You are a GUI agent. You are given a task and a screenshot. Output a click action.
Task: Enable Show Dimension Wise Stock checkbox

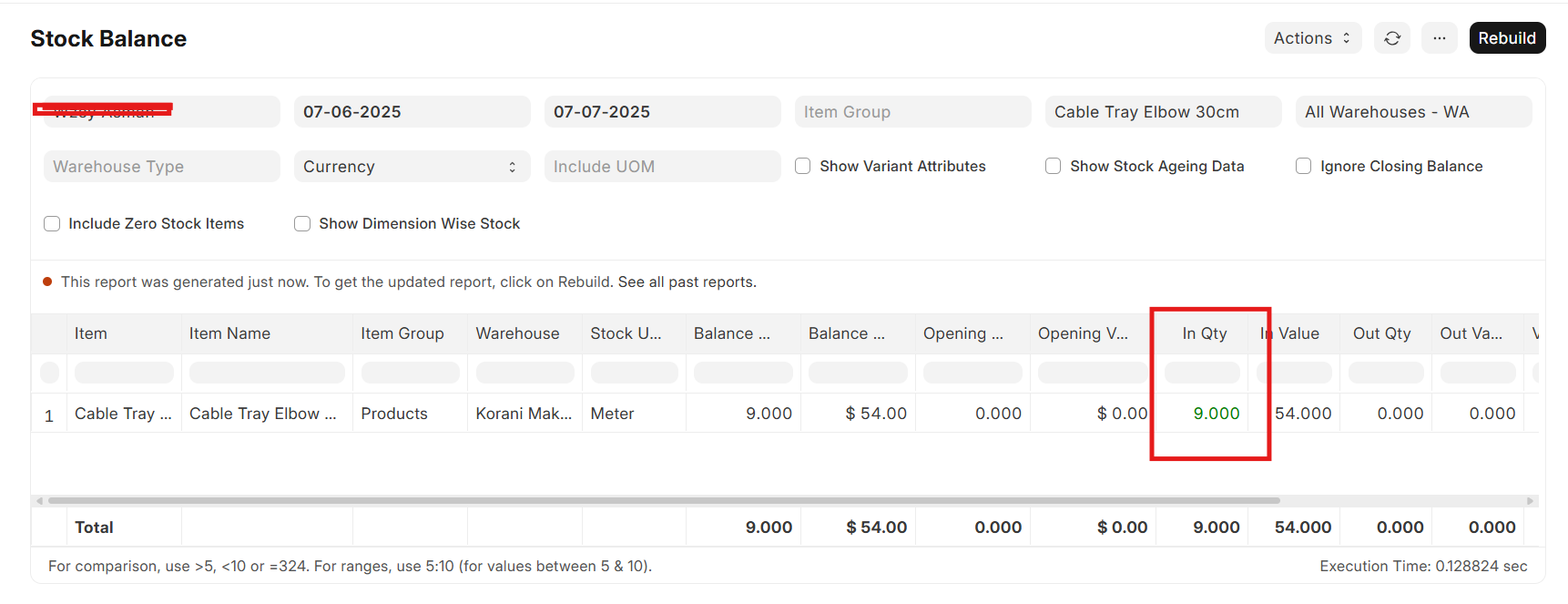click(x=302, y=223)
